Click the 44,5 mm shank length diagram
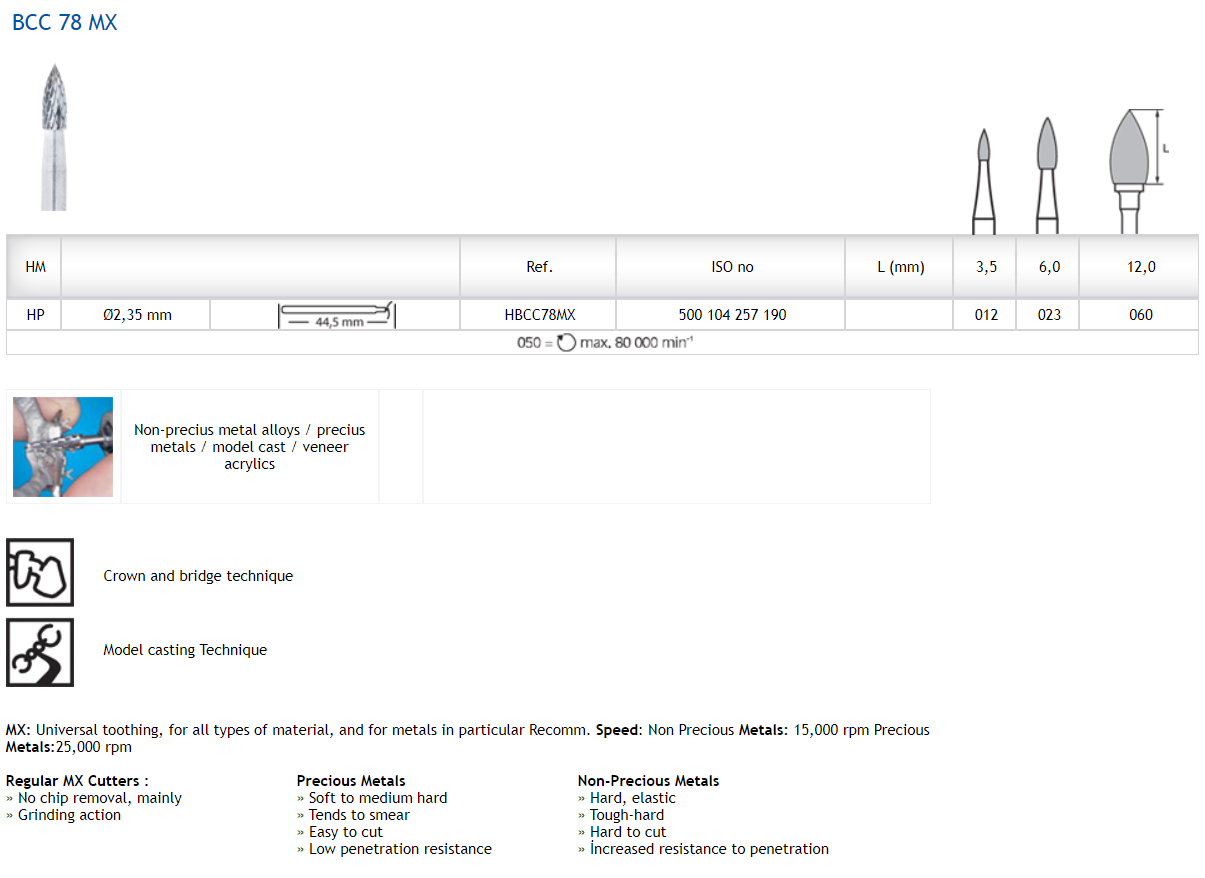Screen dimensions: 1205x878 (337, 316)
